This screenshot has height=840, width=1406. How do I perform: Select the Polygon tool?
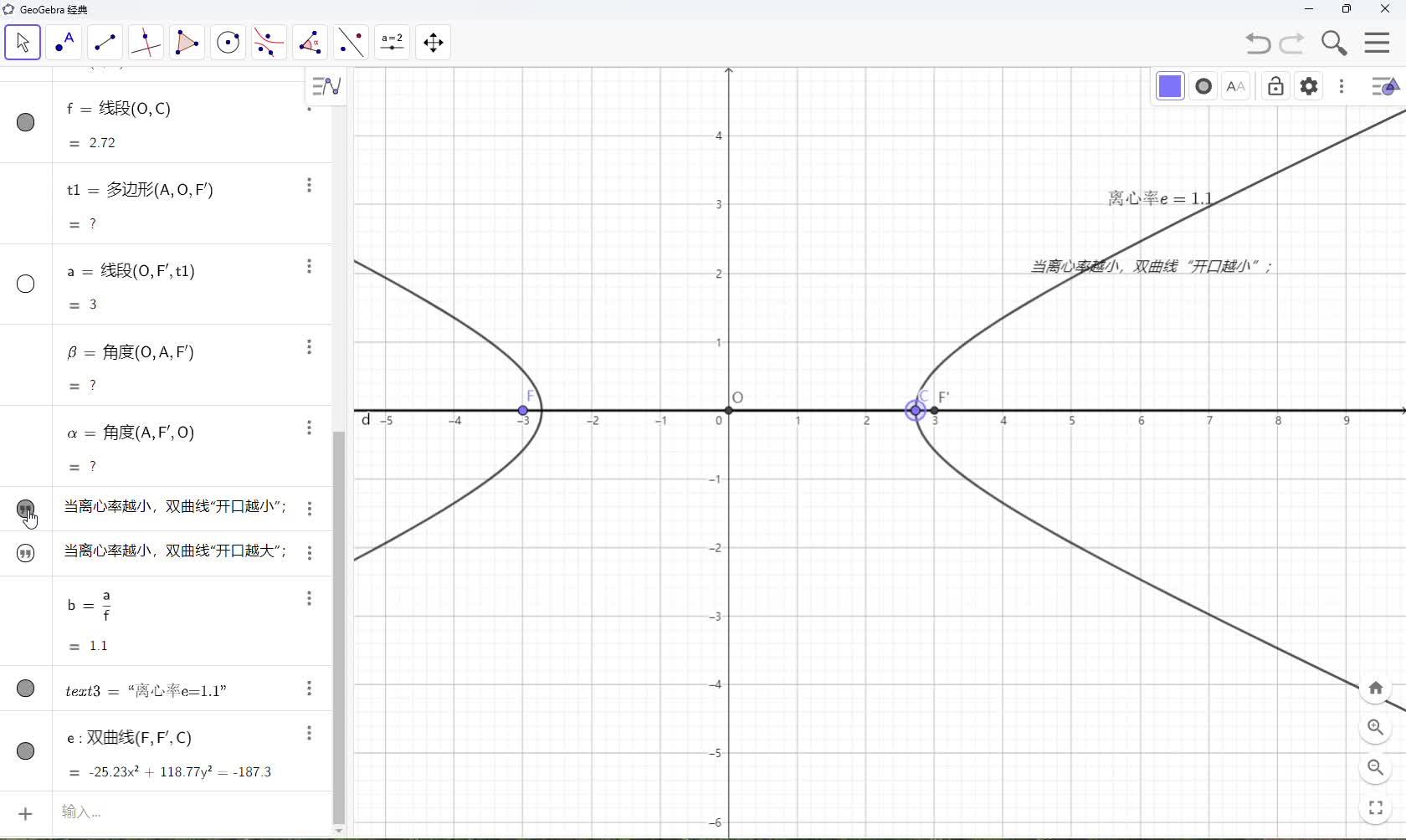click(x=187, y=43)
